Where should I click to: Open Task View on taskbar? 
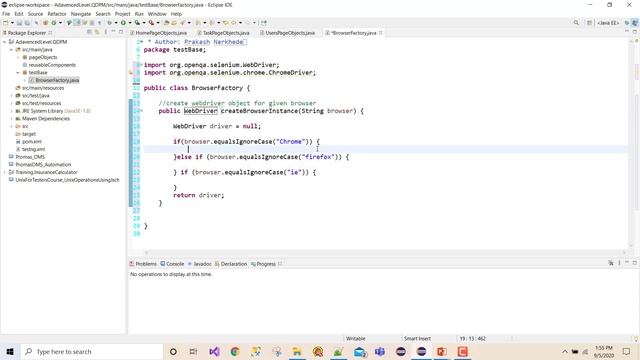point(193,351)
